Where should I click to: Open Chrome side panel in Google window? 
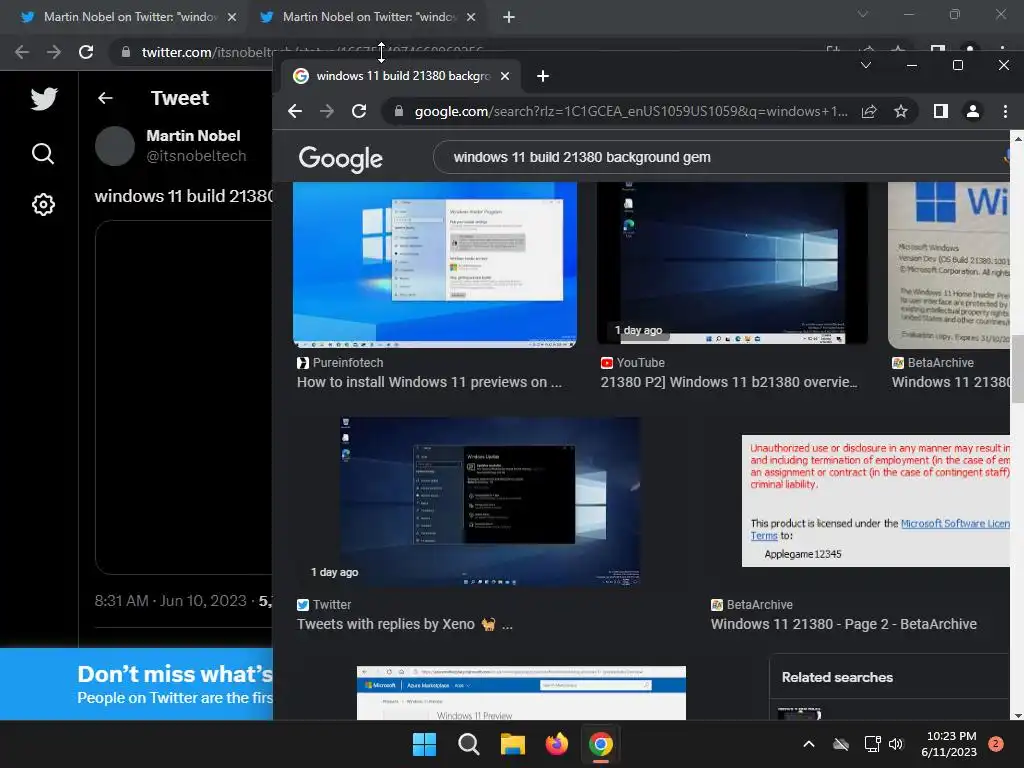coord(940,112)
